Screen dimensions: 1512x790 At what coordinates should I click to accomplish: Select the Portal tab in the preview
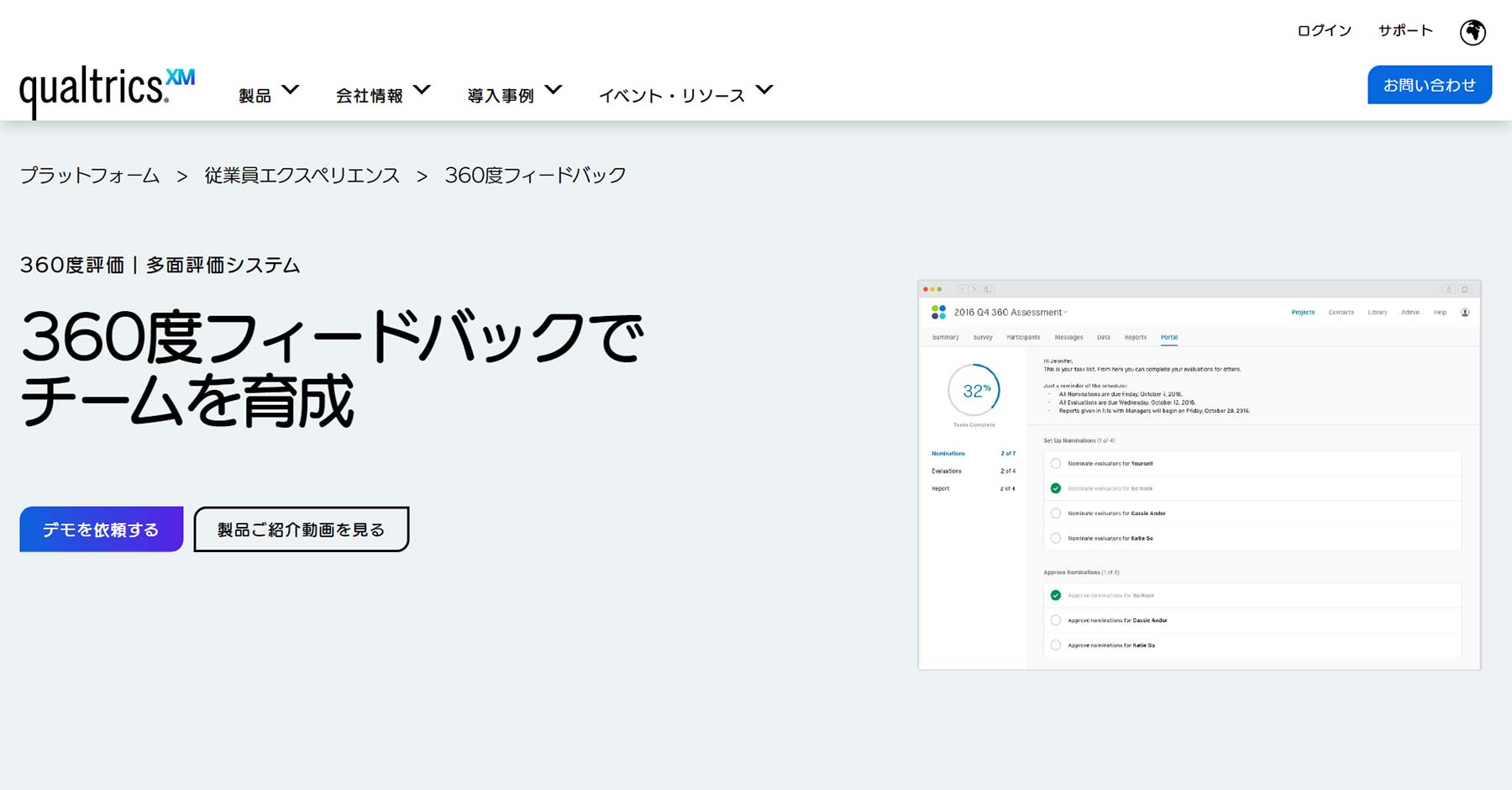(1169, 338)
